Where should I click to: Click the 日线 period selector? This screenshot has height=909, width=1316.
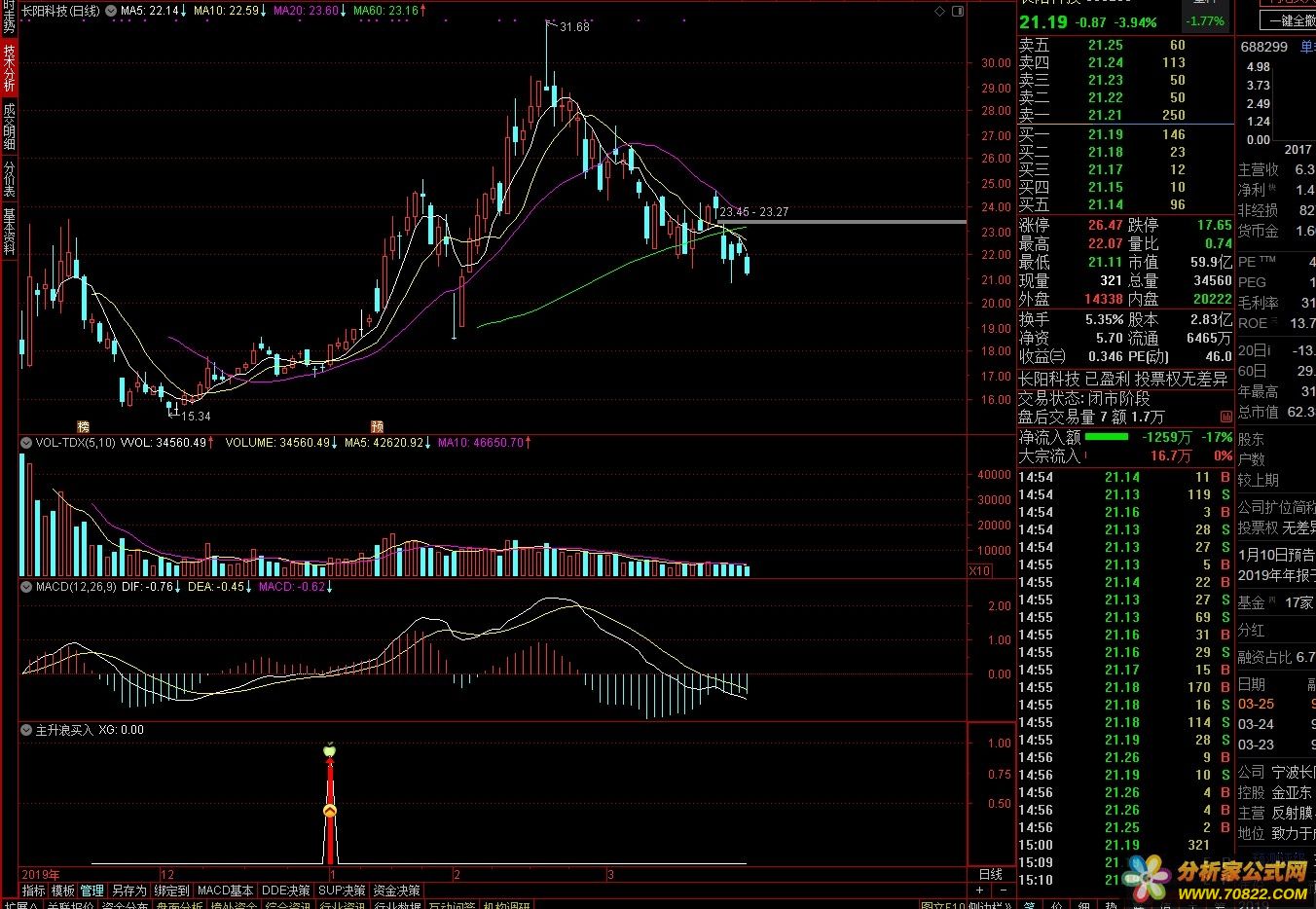click(990, 874)
